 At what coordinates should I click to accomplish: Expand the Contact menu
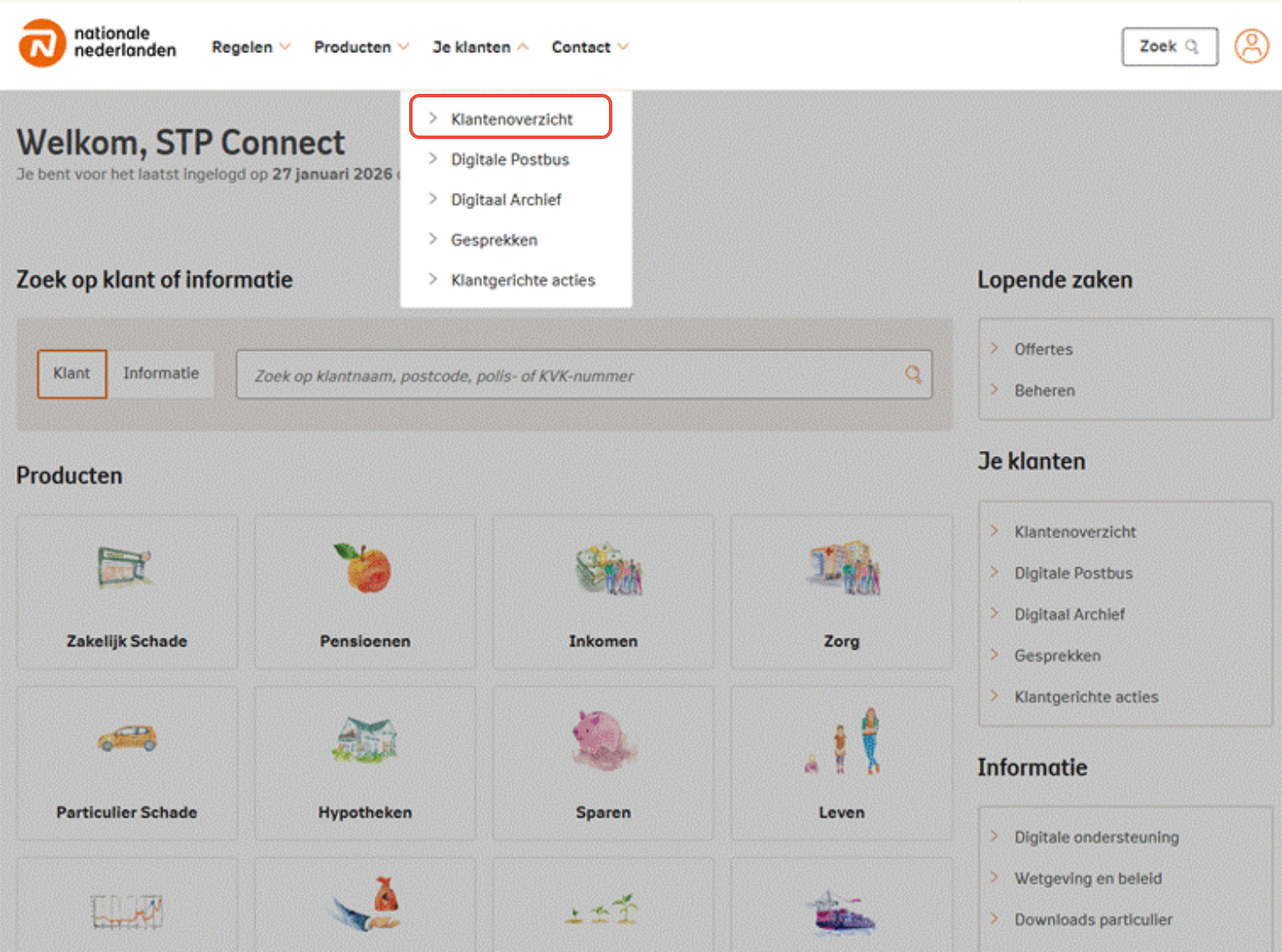pos(590,47)
